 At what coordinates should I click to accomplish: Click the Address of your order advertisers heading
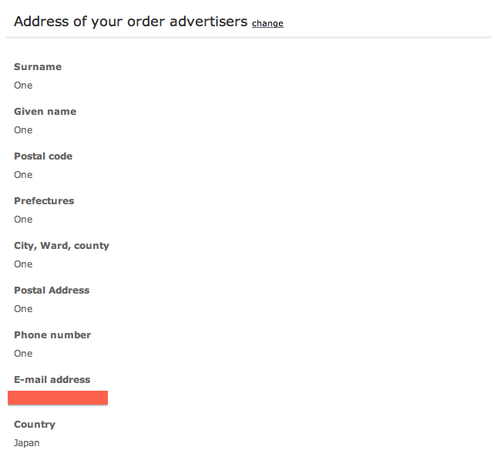pos(131,22)
